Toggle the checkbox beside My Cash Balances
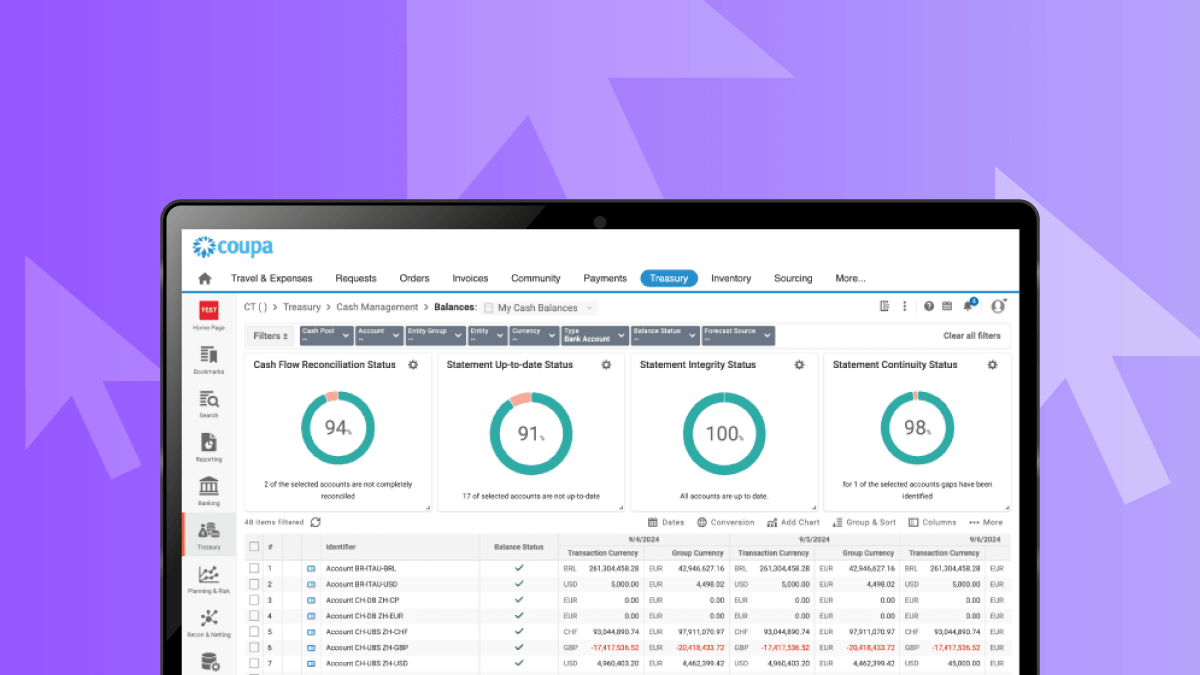Image resolution: width=1200 pixels, height=675 pixels. pyautogui.click(x=488, y=308)
